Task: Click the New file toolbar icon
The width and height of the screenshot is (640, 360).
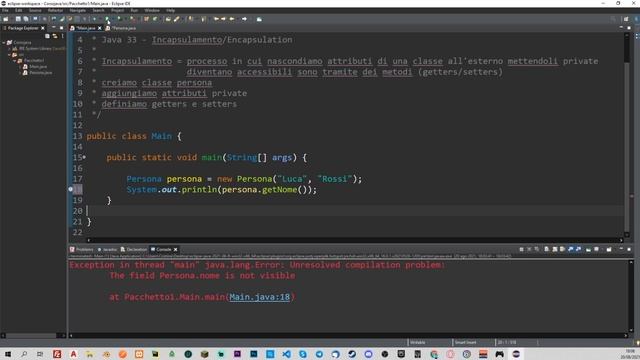Action: tap(6, 19)
